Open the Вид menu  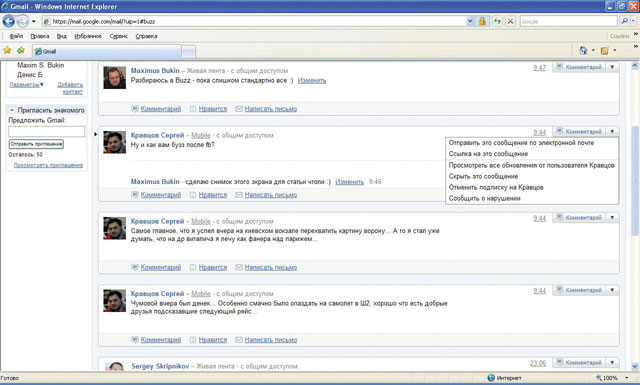[x=62, y=36]
